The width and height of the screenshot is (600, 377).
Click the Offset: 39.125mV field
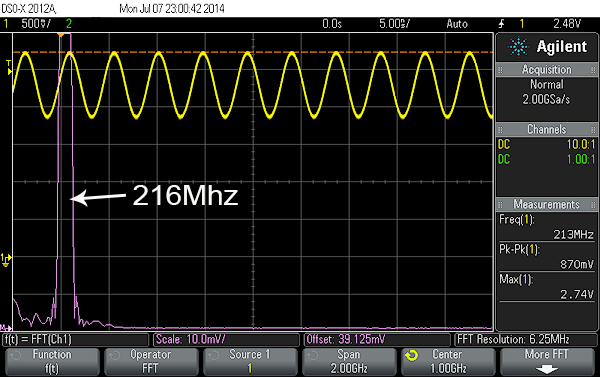coord(377,339)
